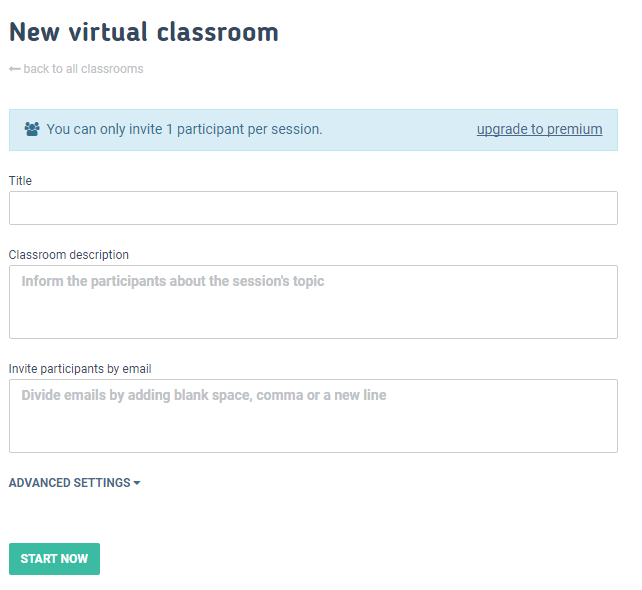642x590 pixels.
Task: Select the Invite participants email box
Action: click(x=313, y=416)
